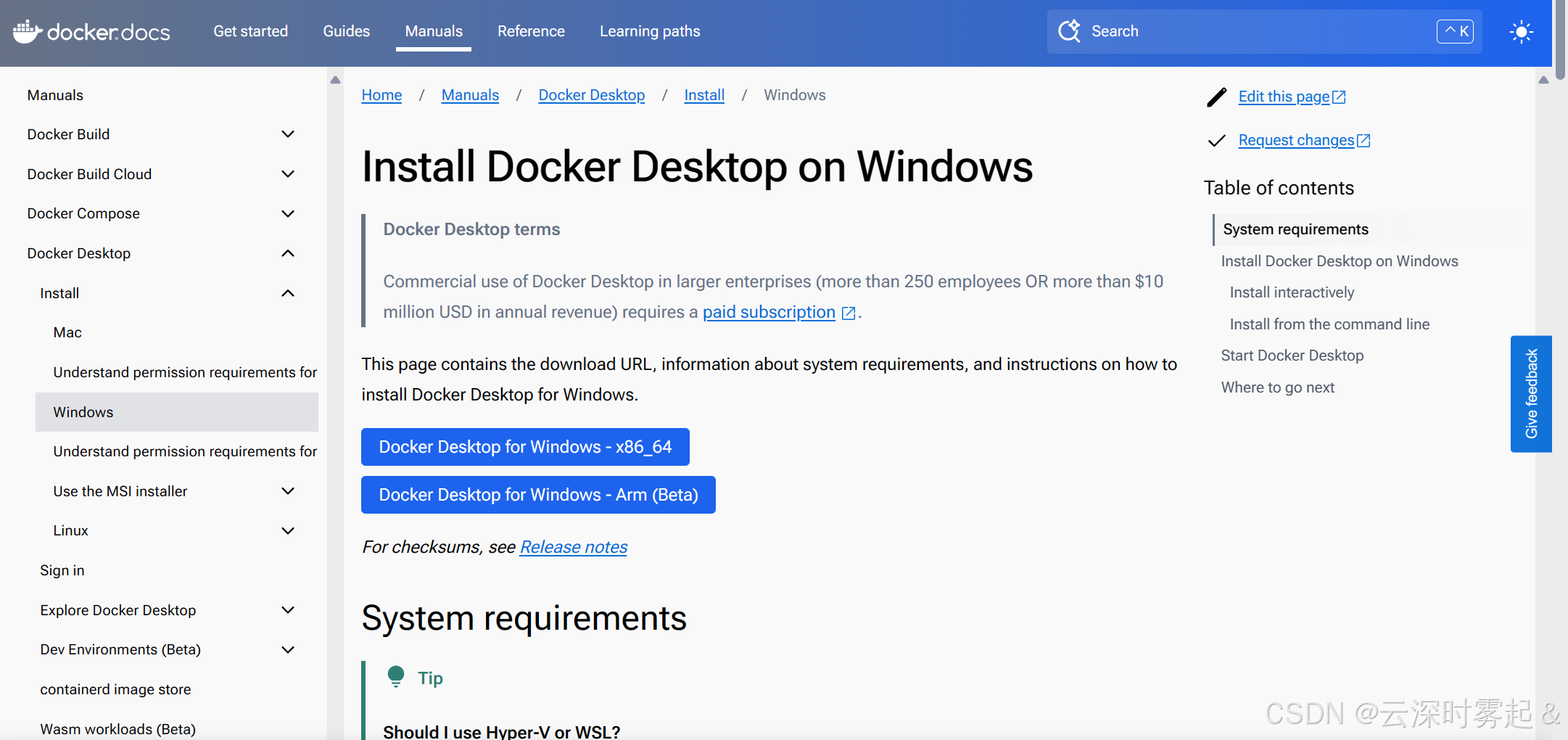Download Docker Desktop for Windows x86_64
1568x740 pixels.
point(525,447)
